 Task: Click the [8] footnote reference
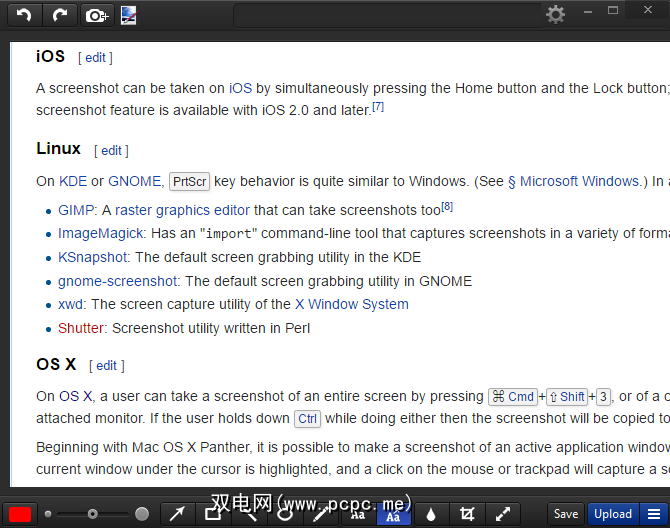[447, 207]
